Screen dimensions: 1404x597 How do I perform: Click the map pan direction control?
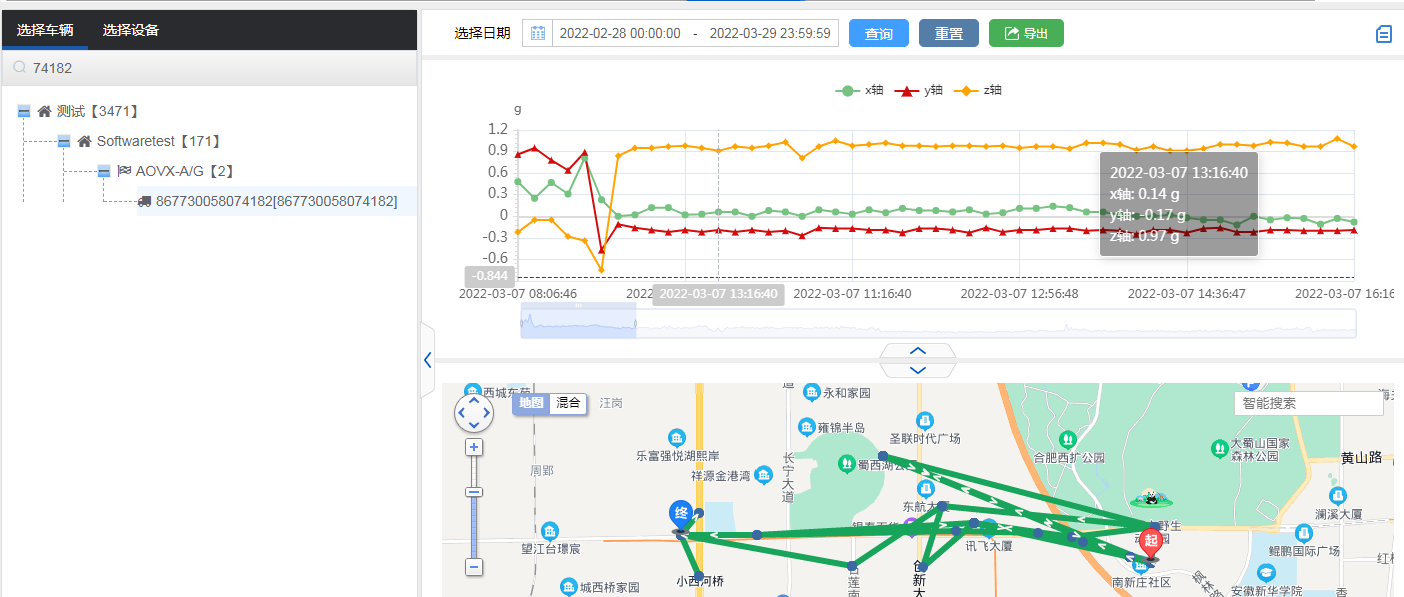tap(473, 411)
